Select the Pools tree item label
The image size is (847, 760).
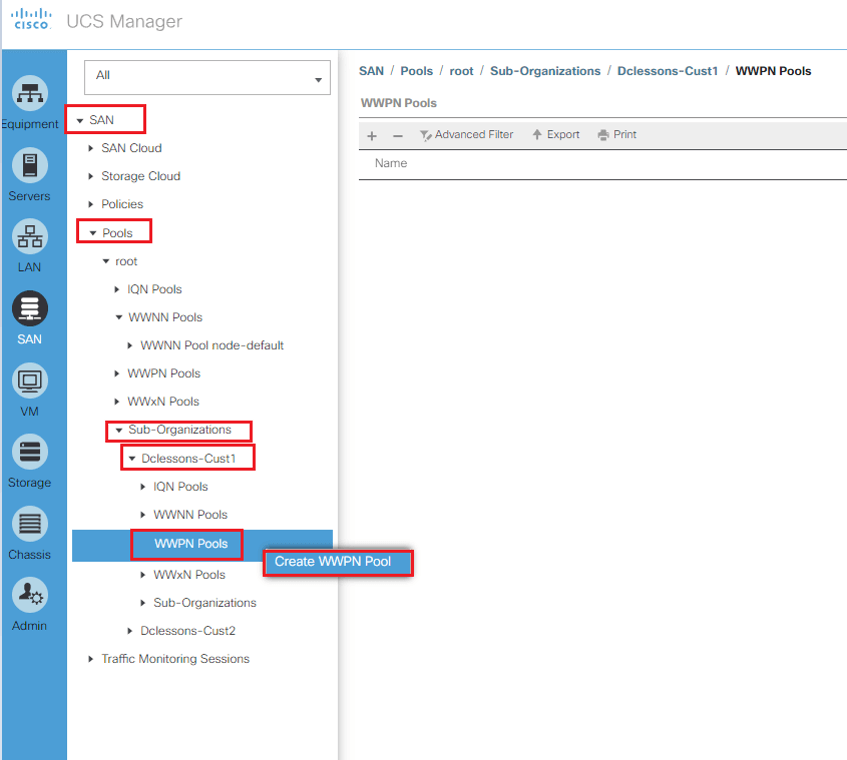coord(117,233)
